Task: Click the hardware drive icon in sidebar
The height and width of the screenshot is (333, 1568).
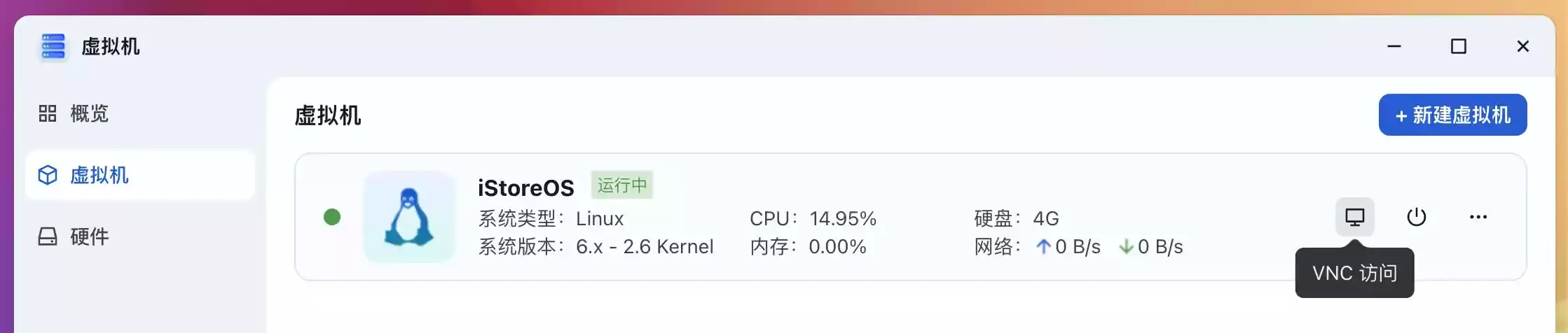Action: 48,236
